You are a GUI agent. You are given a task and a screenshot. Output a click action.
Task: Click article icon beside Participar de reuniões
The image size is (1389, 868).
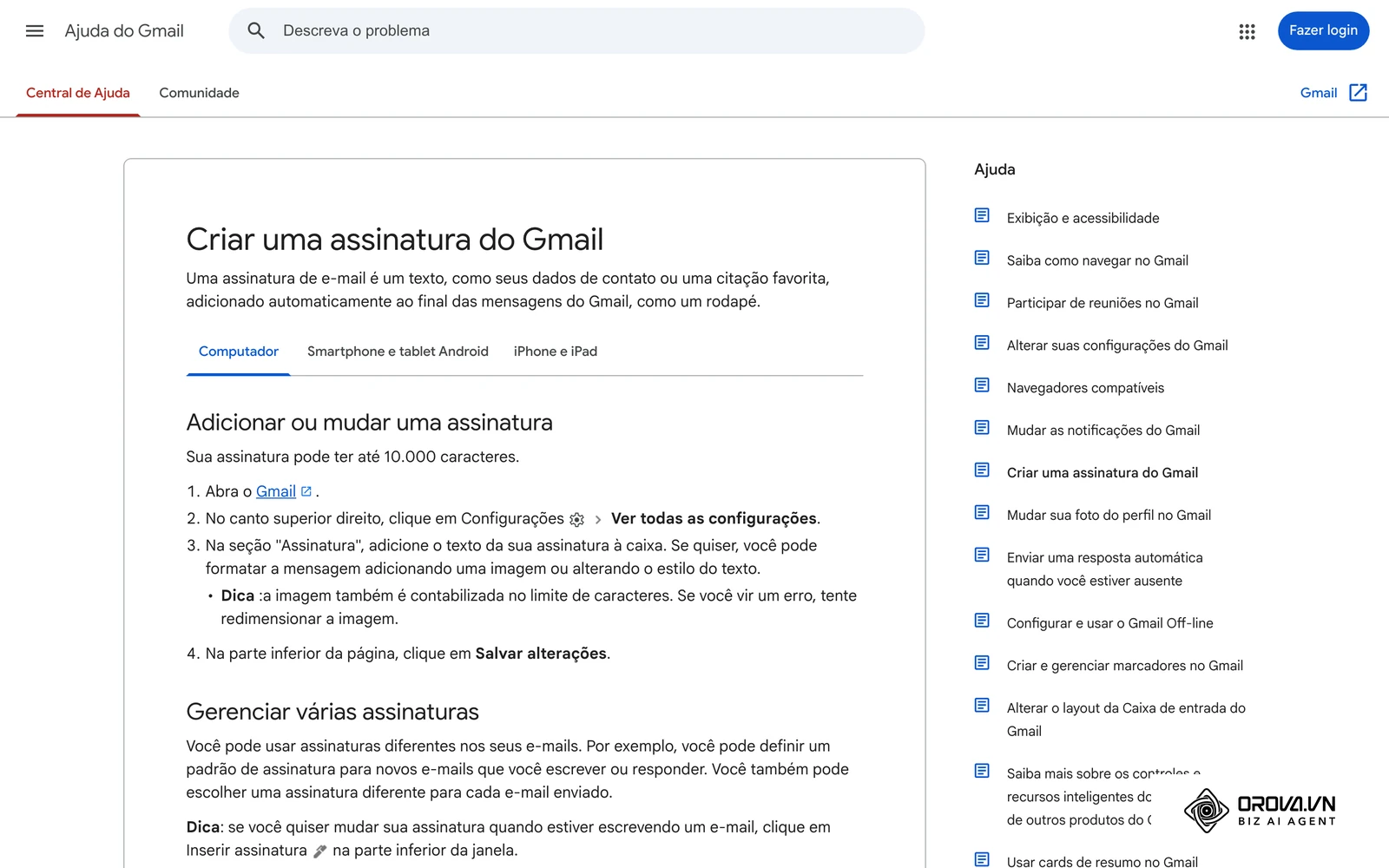pos(982,300)
